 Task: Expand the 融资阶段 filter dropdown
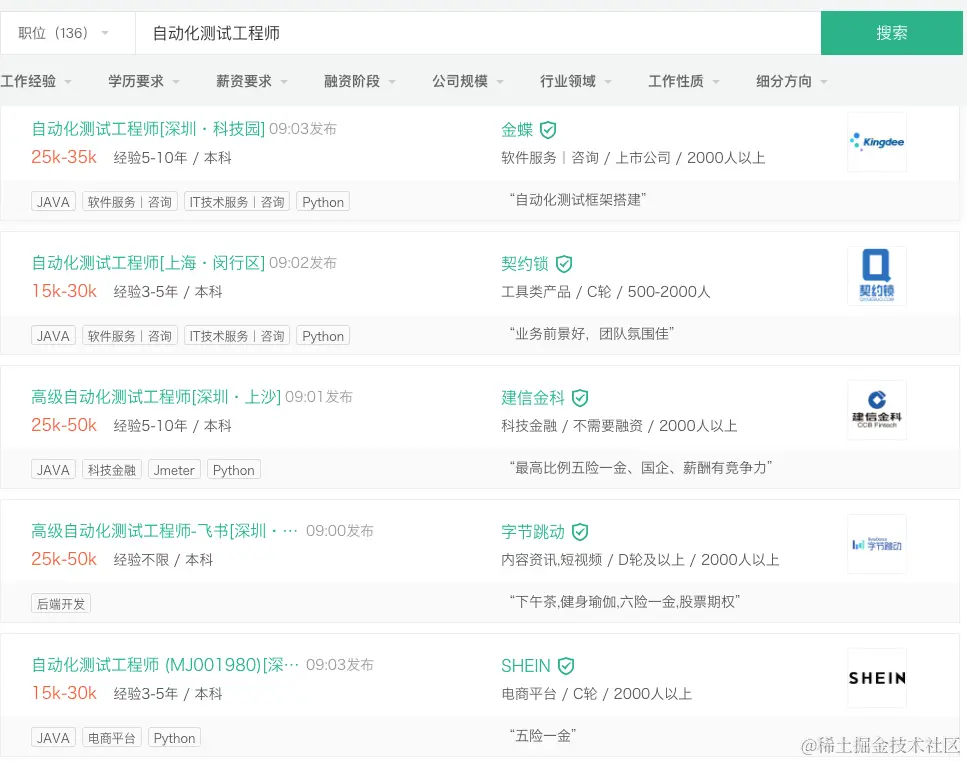point(360,81)
